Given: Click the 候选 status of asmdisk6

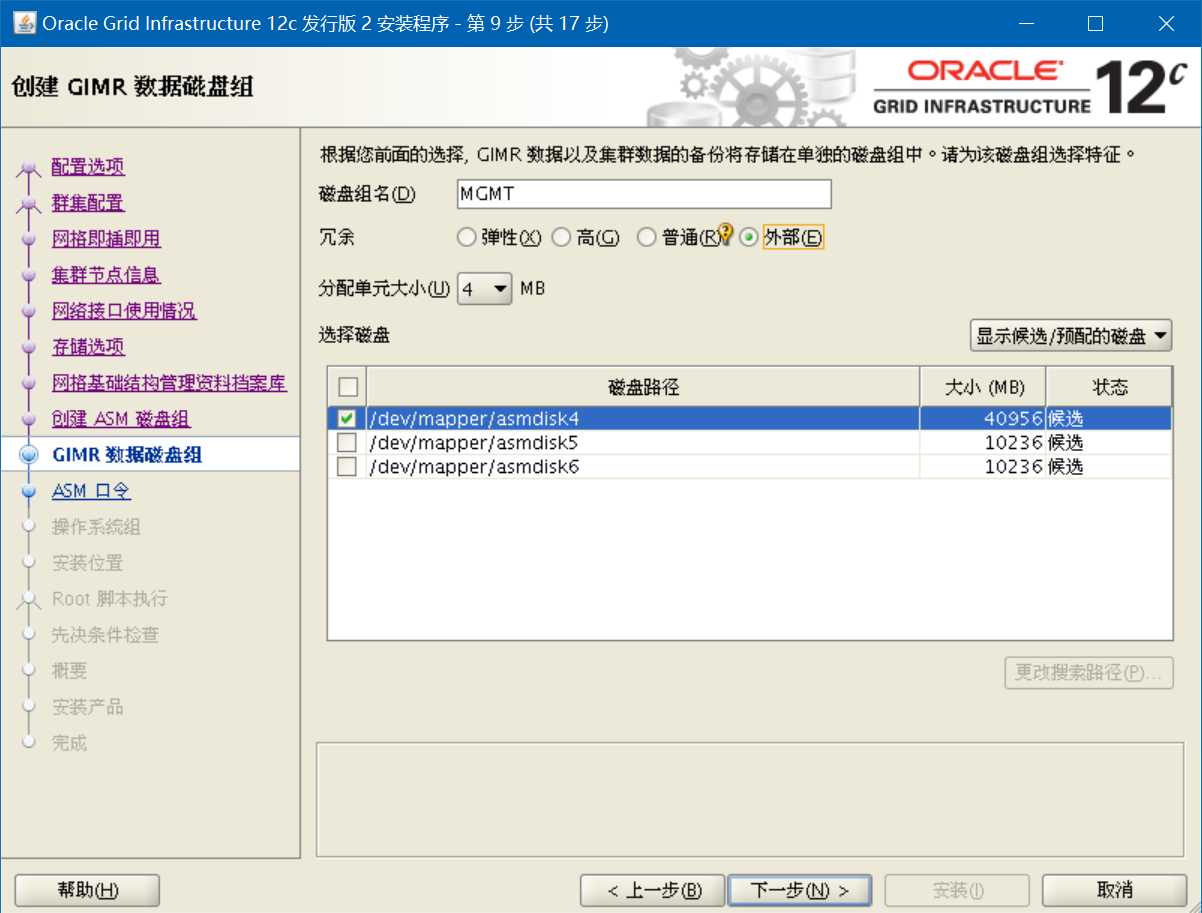Looking at the screenshot, I should tap(1109, 466).
